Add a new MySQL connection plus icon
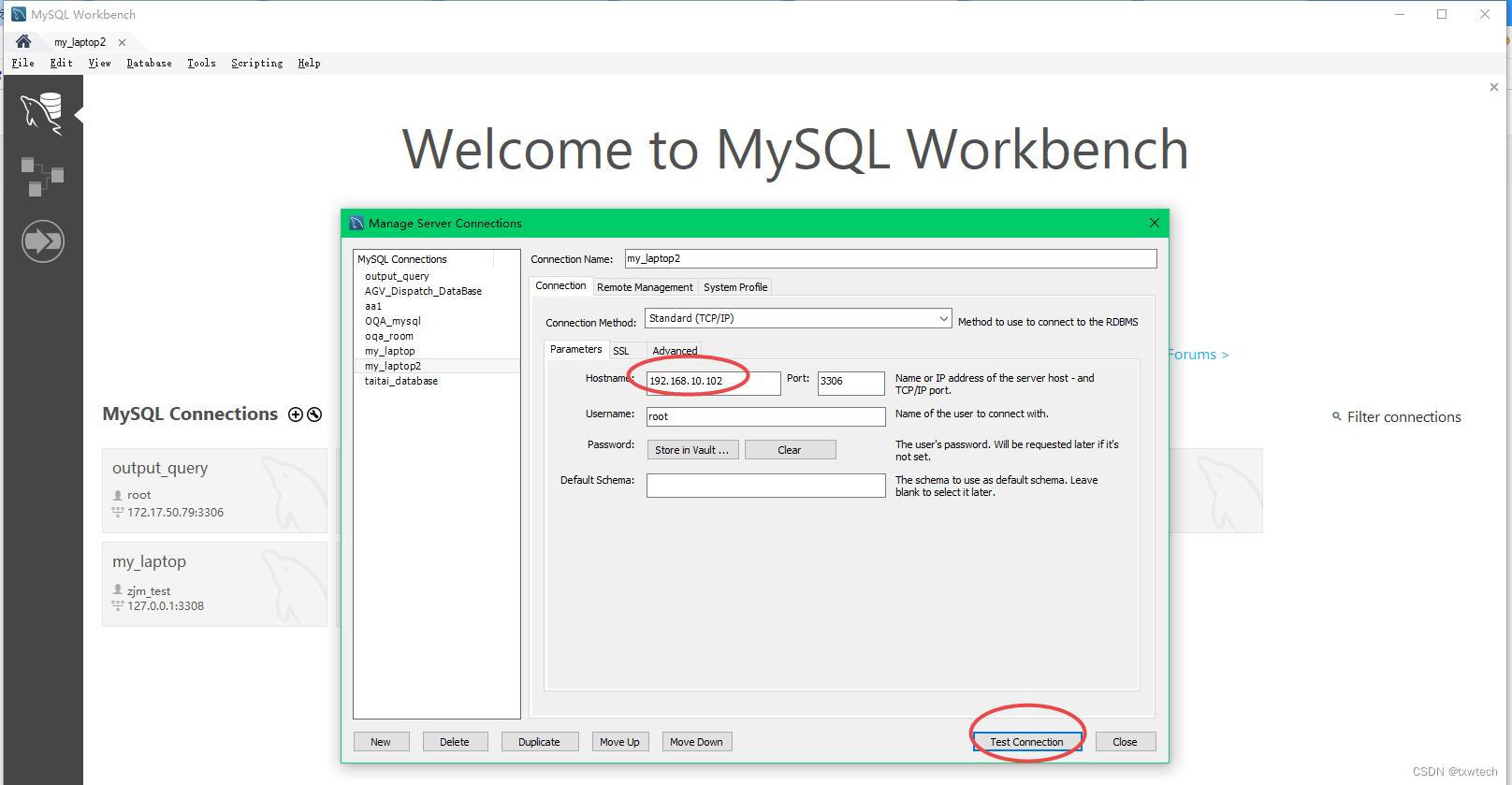Screen dimensions: 1512x785 pos(296,414)
